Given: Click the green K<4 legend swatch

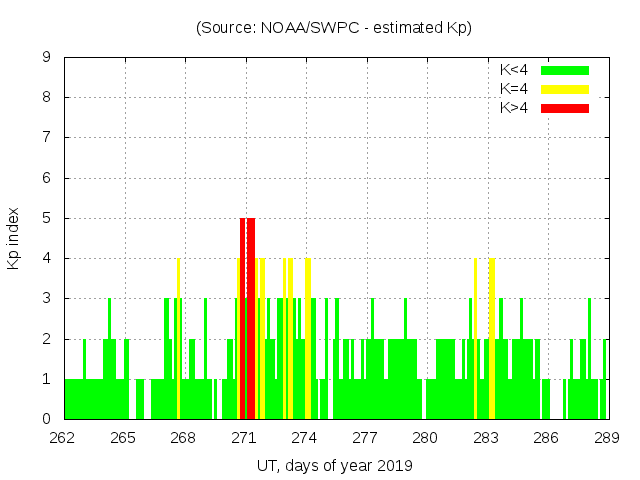Looking at the screenshot, I should click(565, 70).
